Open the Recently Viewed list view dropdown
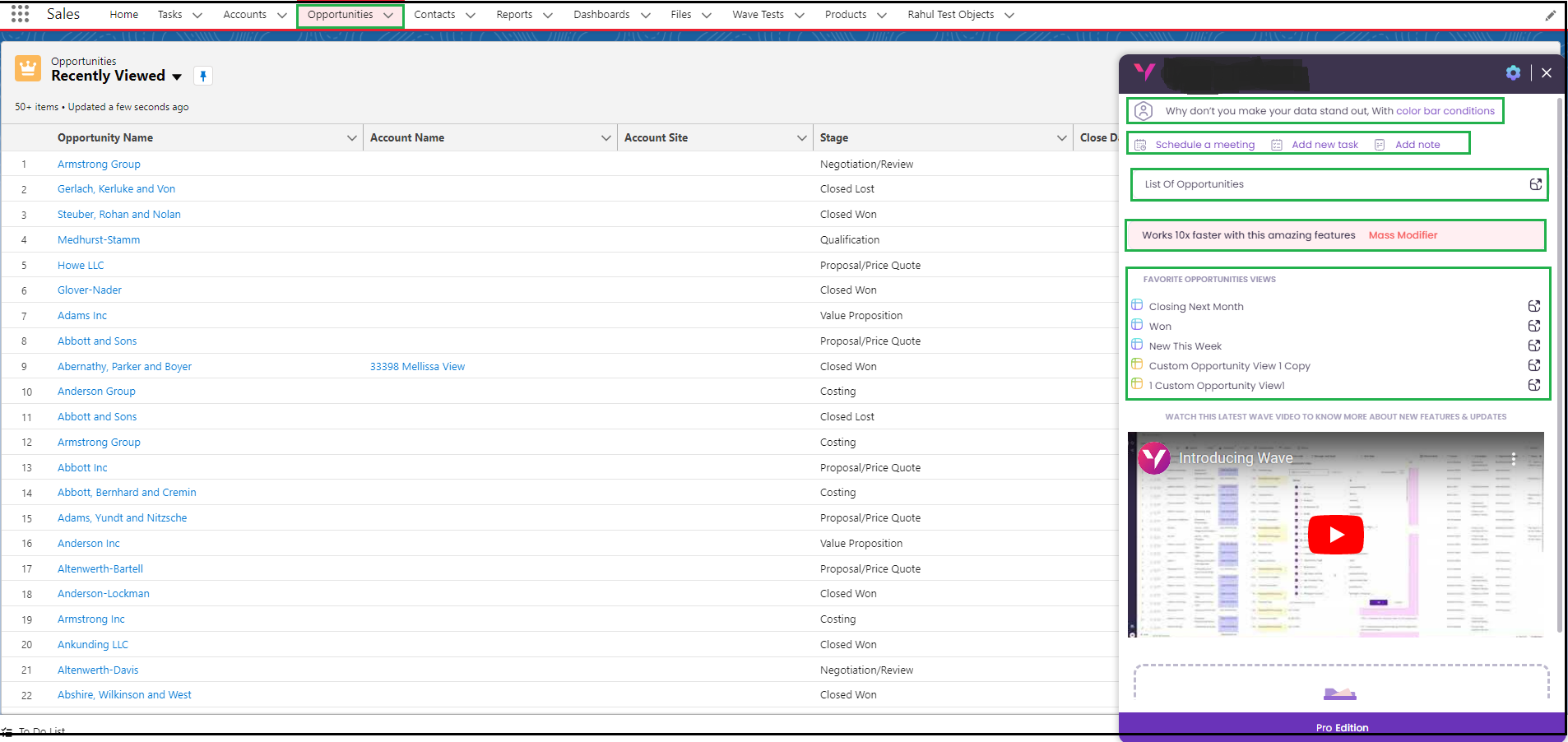Image resolution: width=1568 pixels, height=742 pixels. pos(177,77)
